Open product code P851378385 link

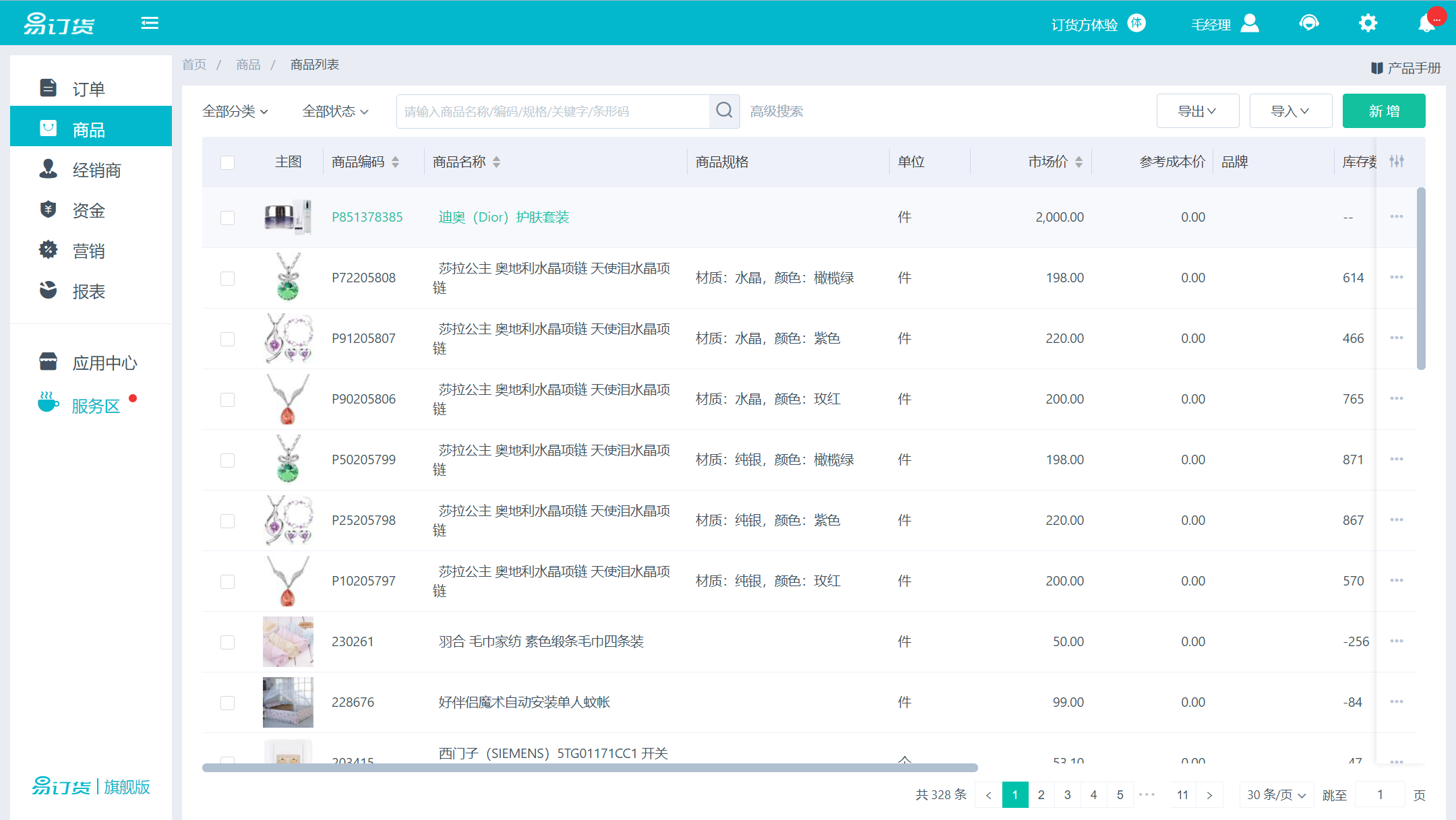coord(367,217)
